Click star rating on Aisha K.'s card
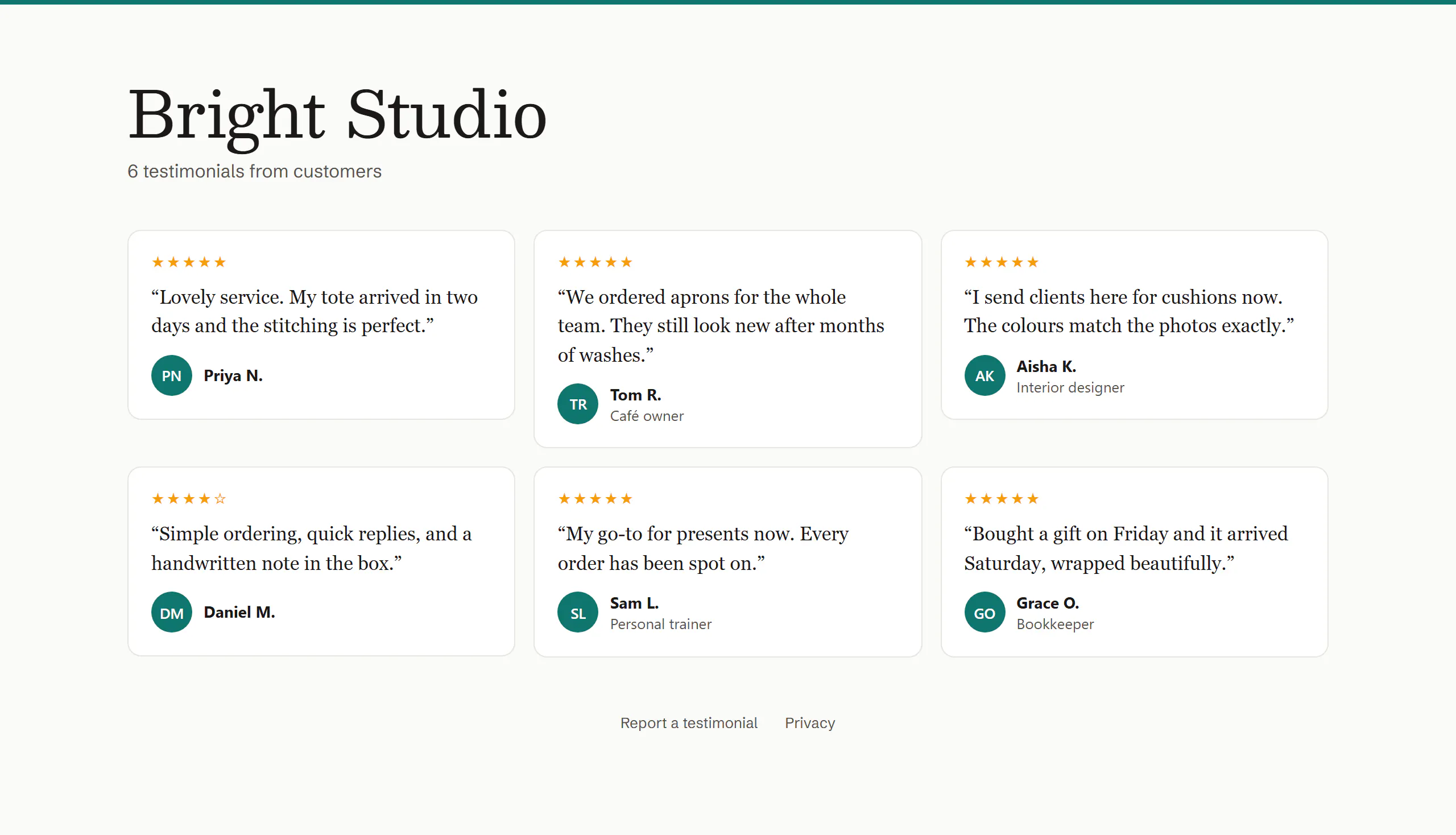Screen dimensions: 1456x835 pyautogui.click(x=1002, y=262)
